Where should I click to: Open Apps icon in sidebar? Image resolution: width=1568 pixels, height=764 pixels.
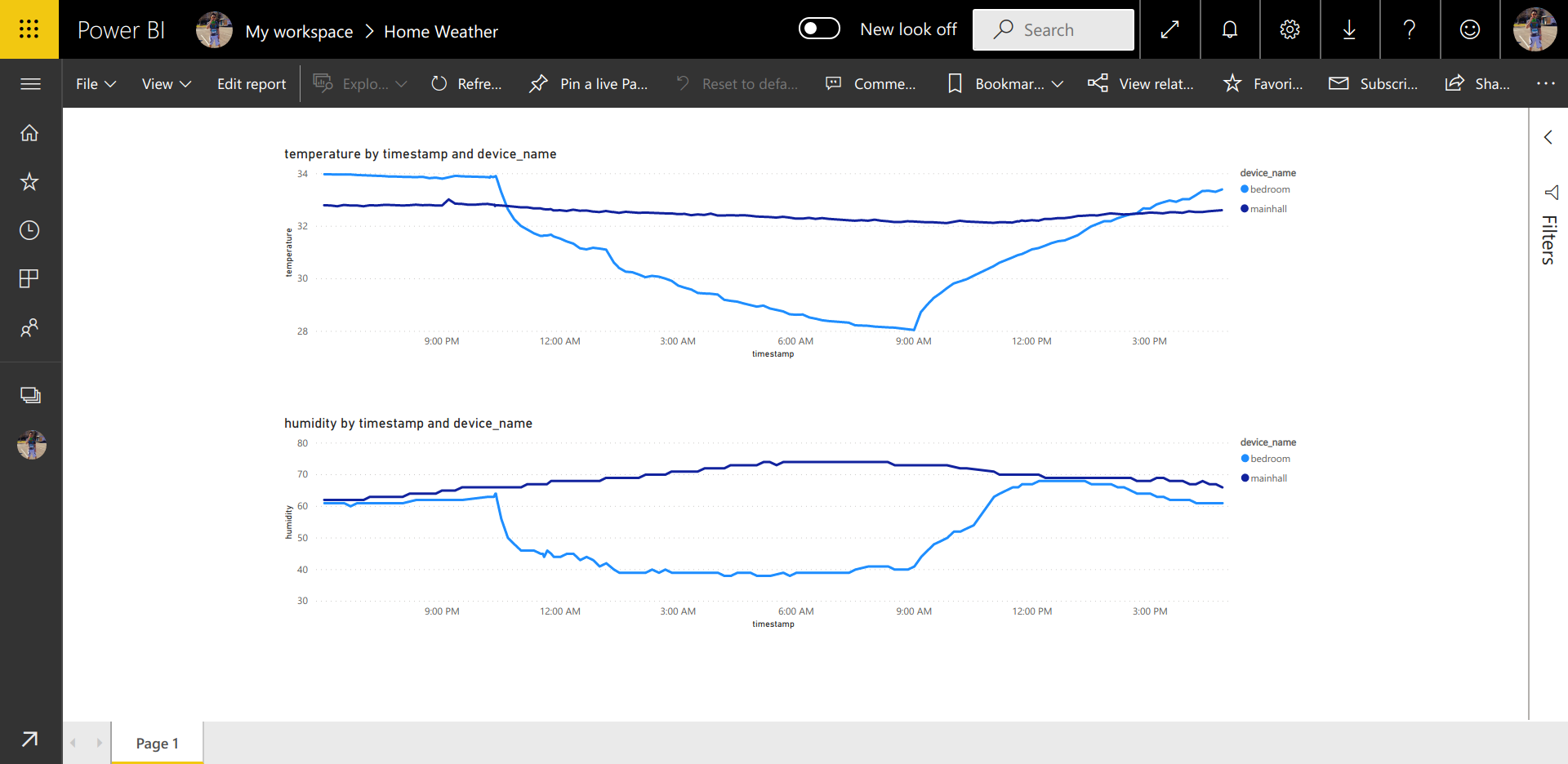coord(29,279)
